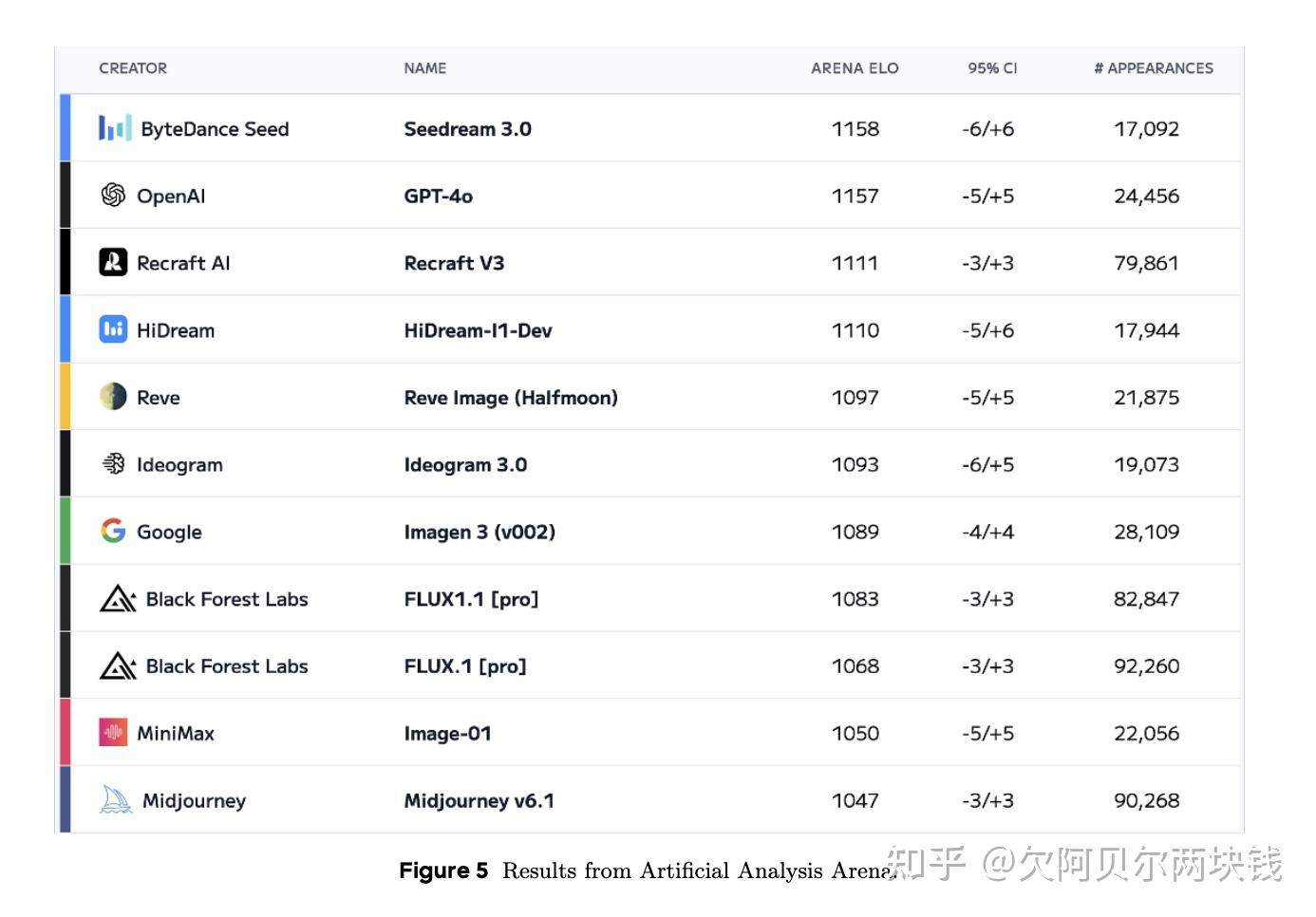Click the Recraft AI logo icon
The width and height of the screenshot is (1316, 917).
[x=113, y=262]
